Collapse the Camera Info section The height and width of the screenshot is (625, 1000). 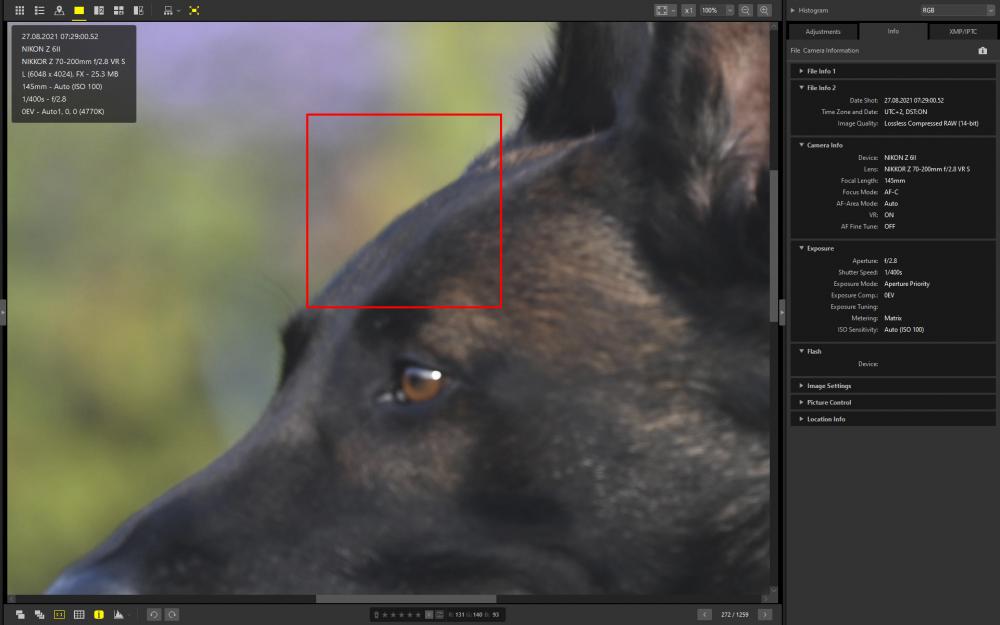point(801,145)
